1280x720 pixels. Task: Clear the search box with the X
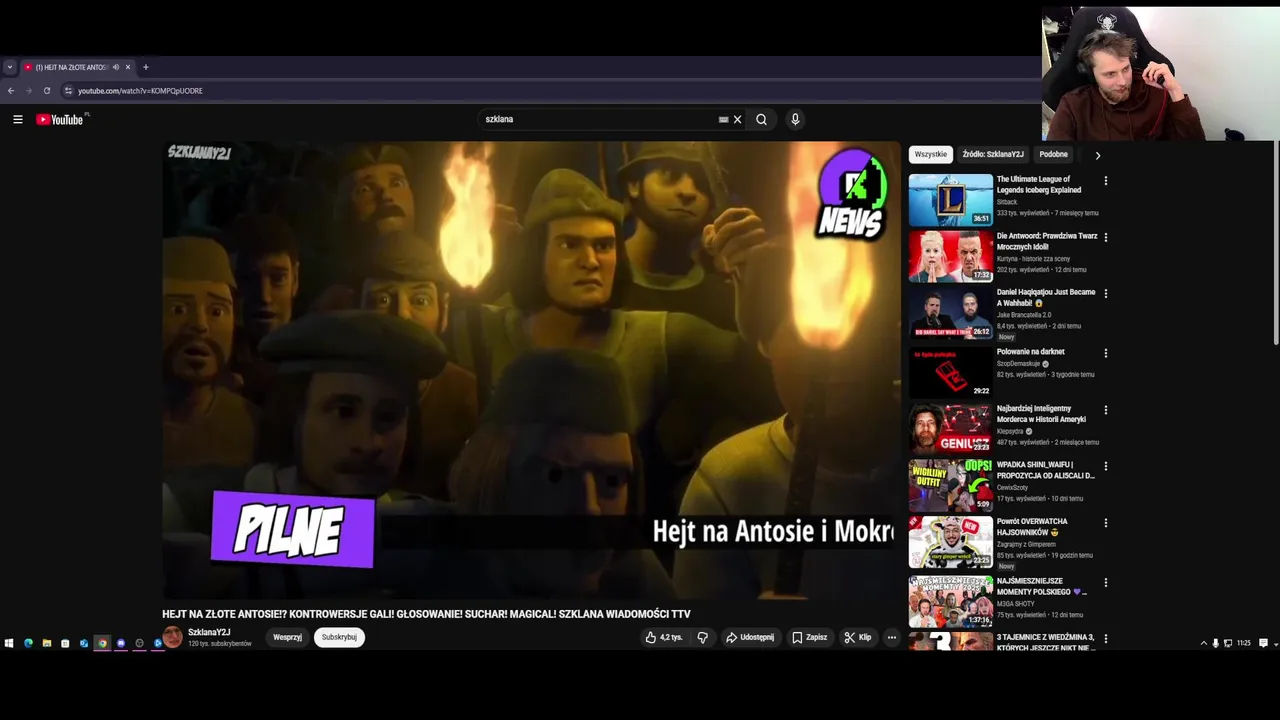pyautogui.click(x=738, y=119)
